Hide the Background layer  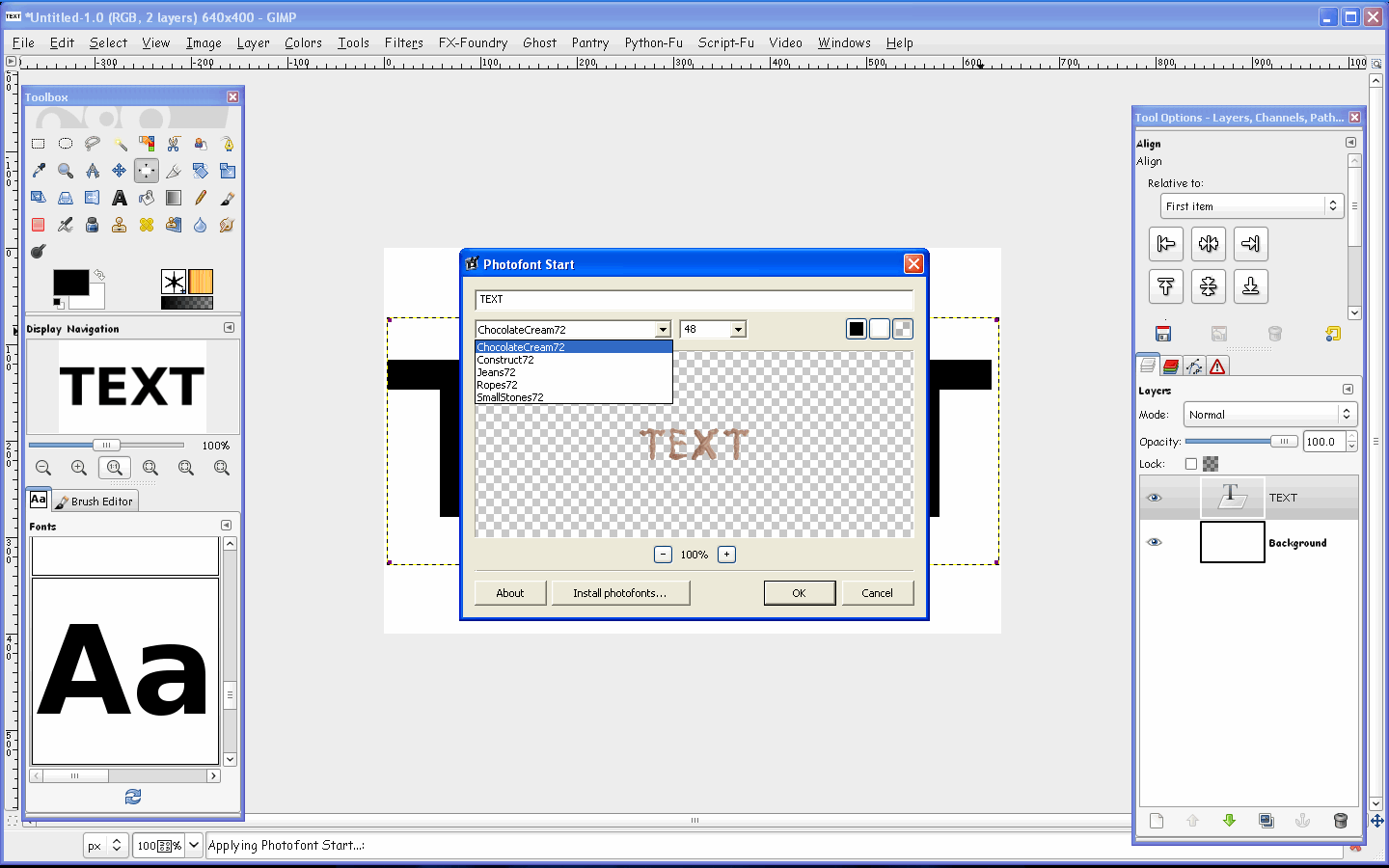(1155, 542)
